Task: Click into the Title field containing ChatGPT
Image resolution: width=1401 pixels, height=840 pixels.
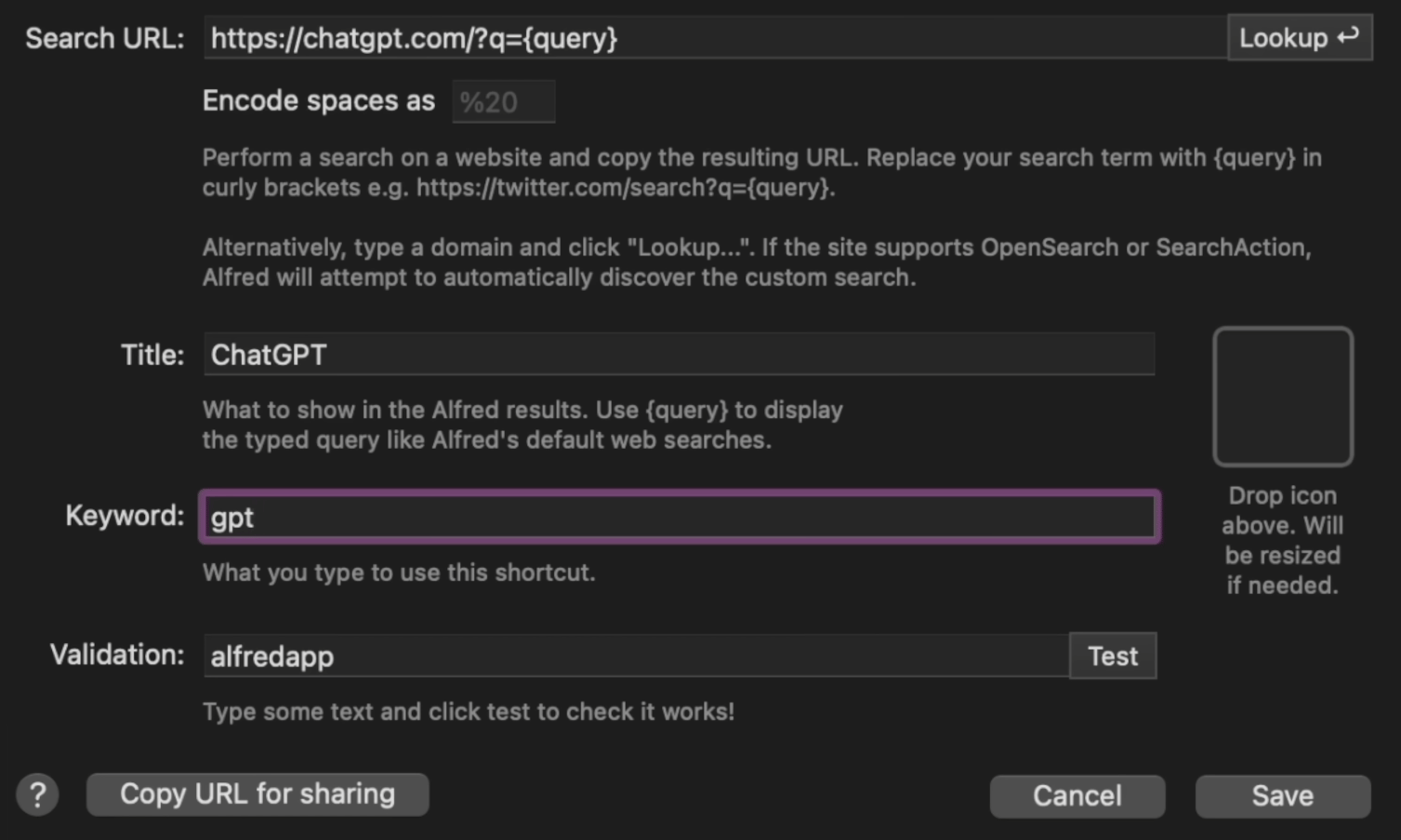Action: [x=680, y=354]
